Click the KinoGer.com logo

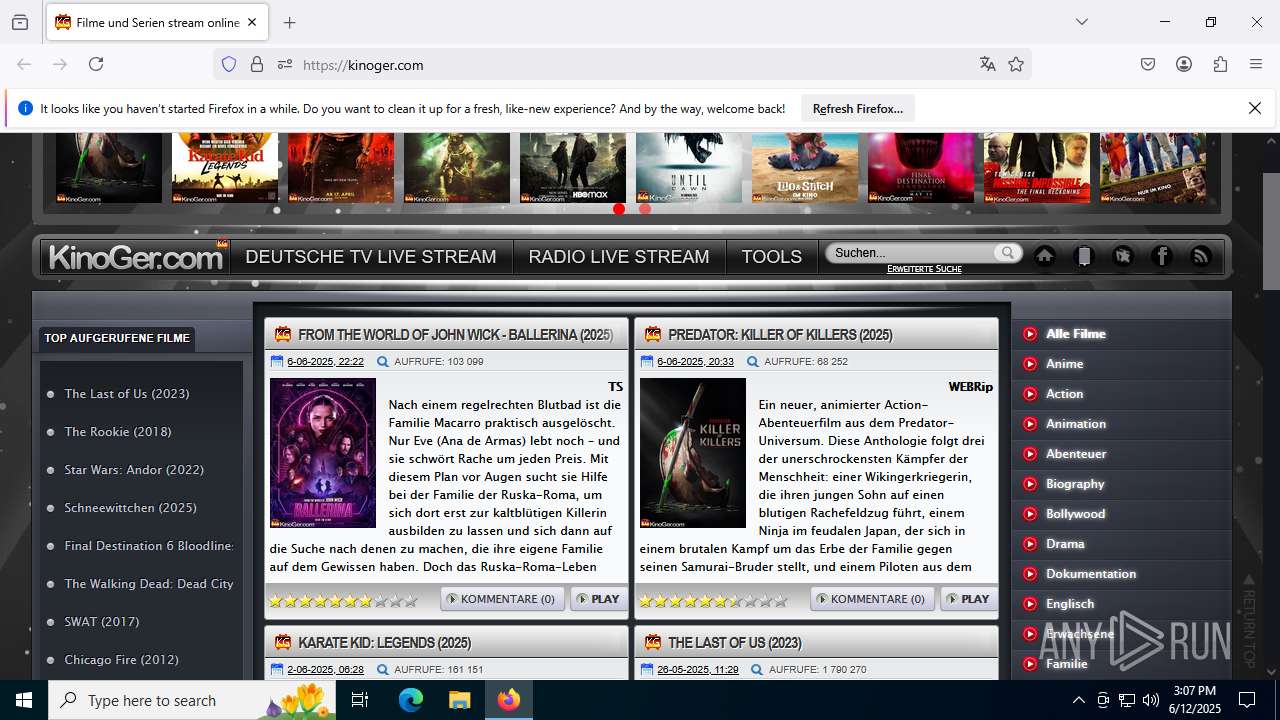tap(136, 257)
